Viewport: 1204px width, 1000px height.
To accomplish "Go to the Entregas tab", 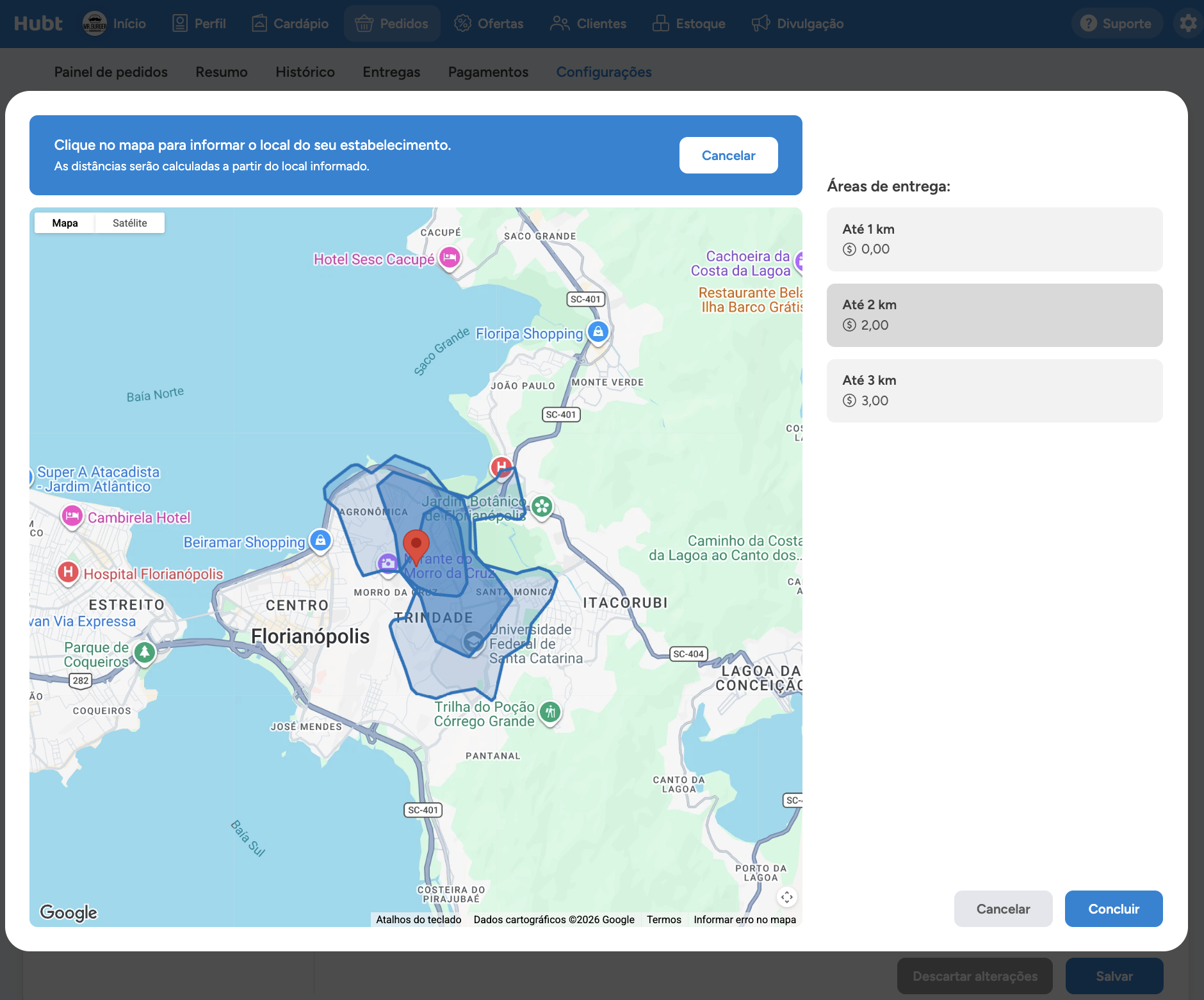I will click(x=391, y=72).
